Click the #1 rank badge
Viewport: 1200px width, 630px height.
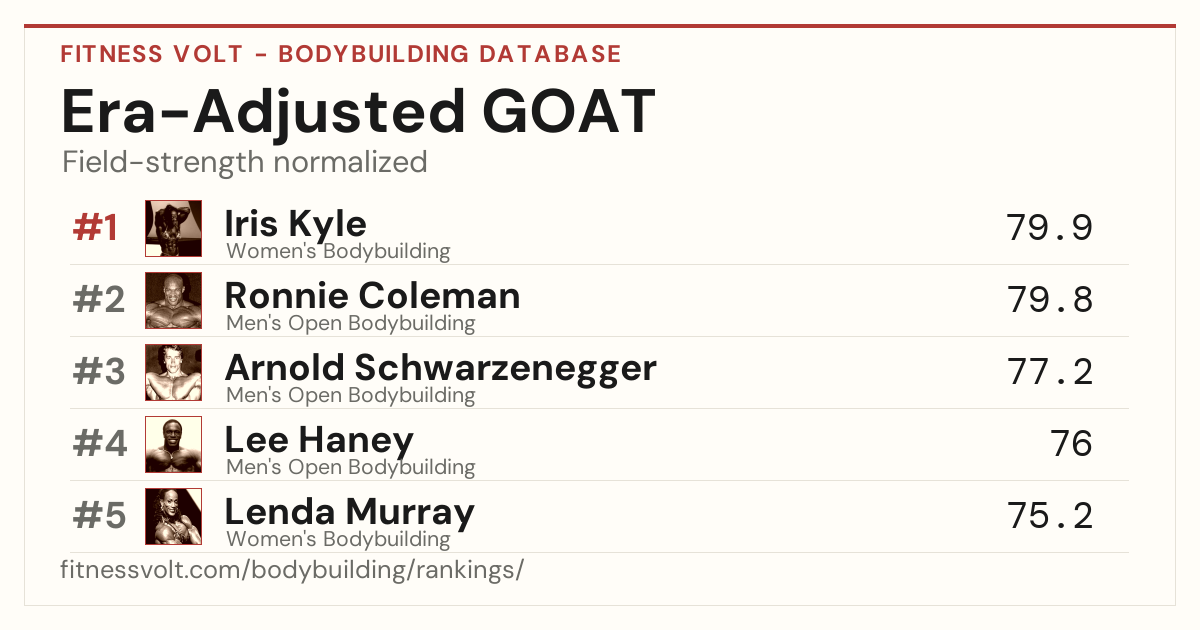coord(96,229)
